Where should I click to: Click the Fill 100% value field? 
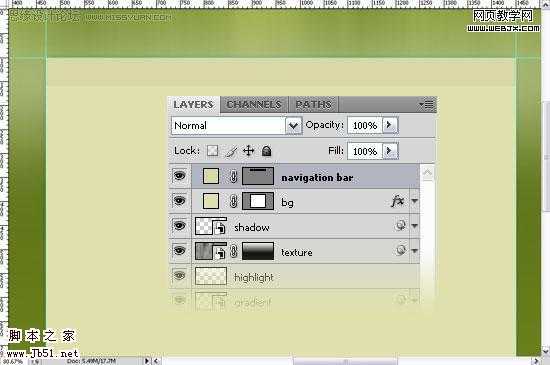tap(364, 151)
